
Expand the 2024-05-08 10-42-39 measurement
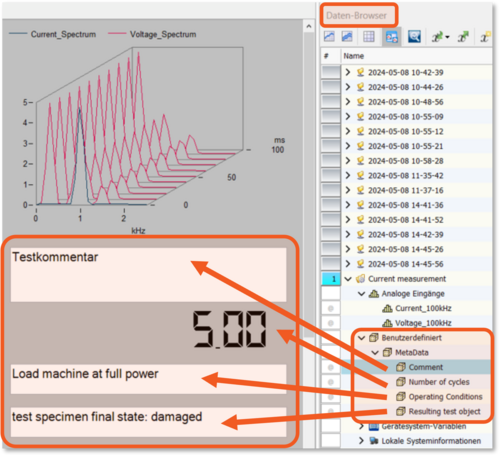point(348,72)
